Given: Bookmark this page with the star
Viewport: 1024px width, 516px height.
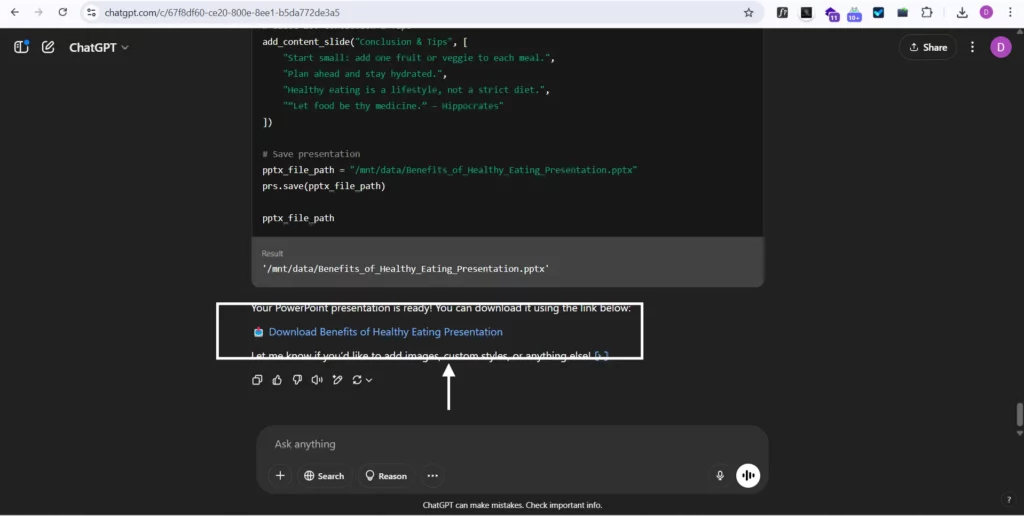Looking at the screenshot, I should point(748,13).
